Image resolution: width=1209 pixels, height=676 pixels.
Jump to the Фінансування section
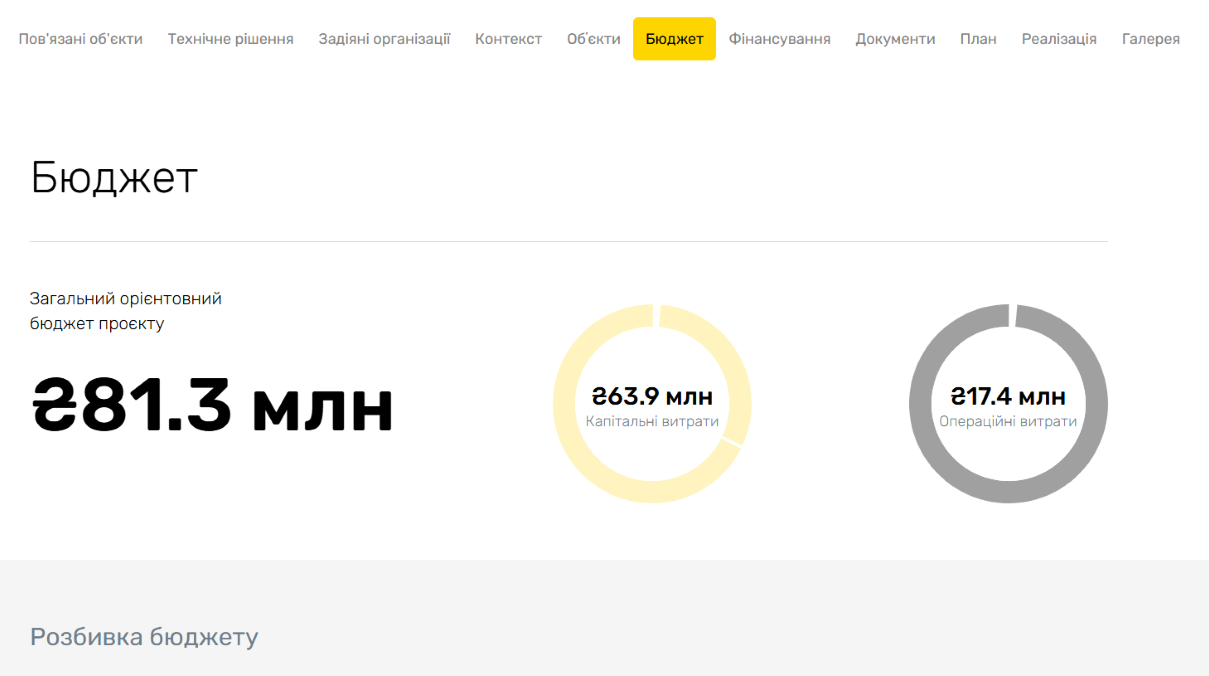(x=779, y=39)
